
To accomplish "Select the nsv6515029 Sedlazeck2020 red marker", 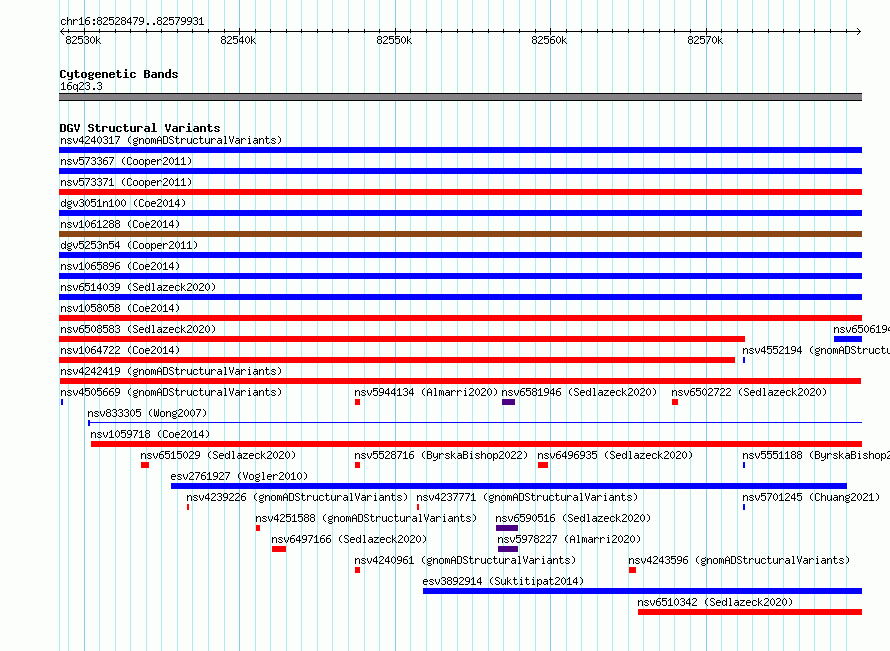I will coord(145,465).
